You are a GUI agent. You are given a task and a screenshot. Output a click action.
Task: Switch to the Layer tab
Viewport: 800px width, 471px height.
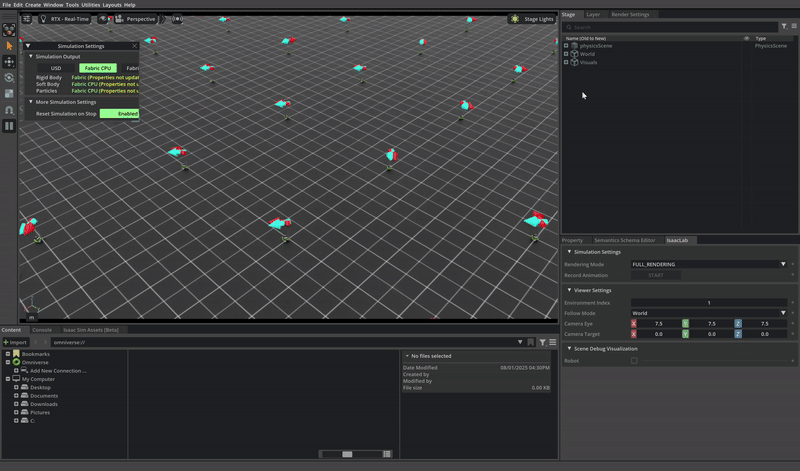(593, 14)
